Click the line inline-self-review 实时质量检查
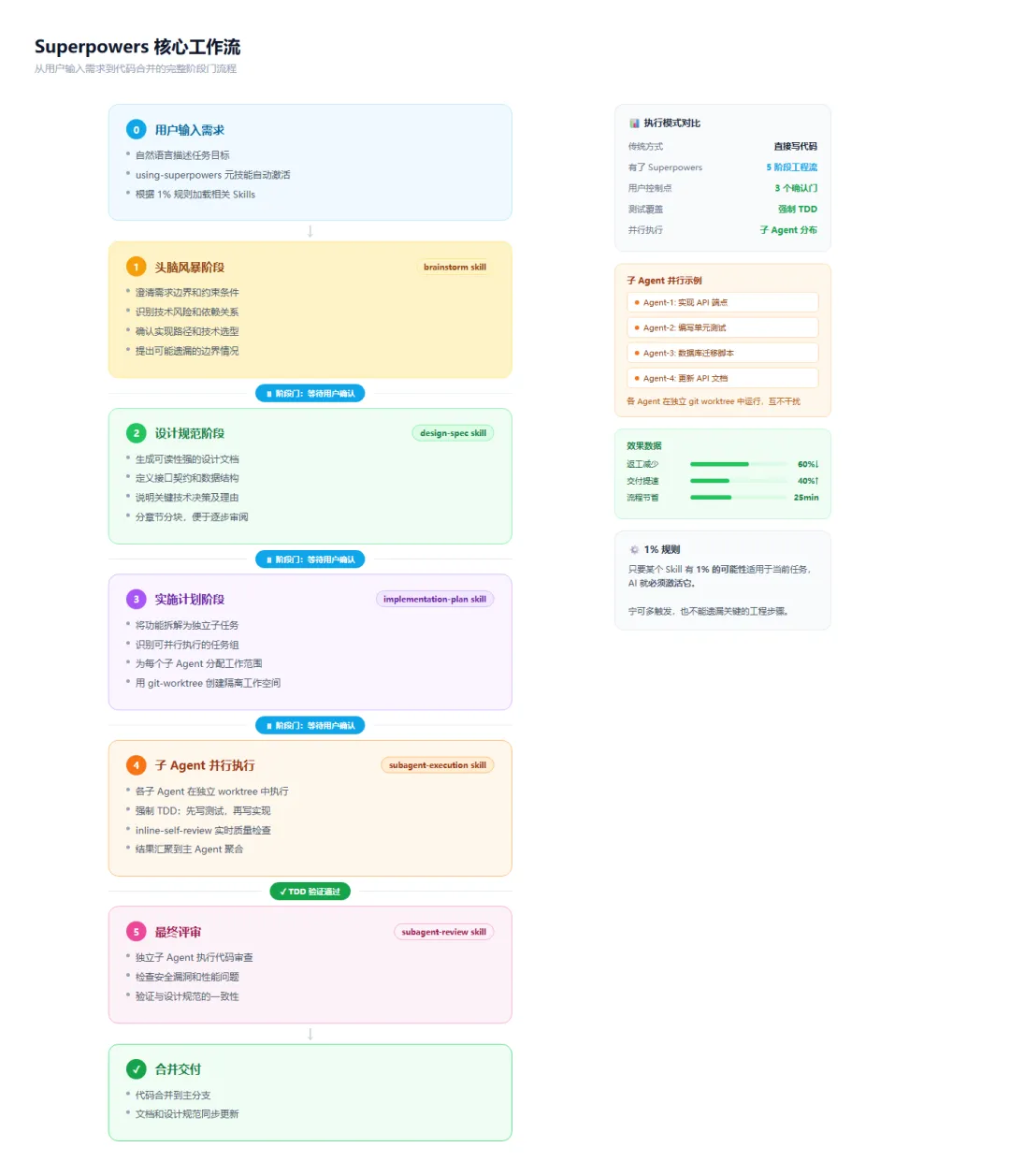The image size is (1010, 1176). point(203,831)
